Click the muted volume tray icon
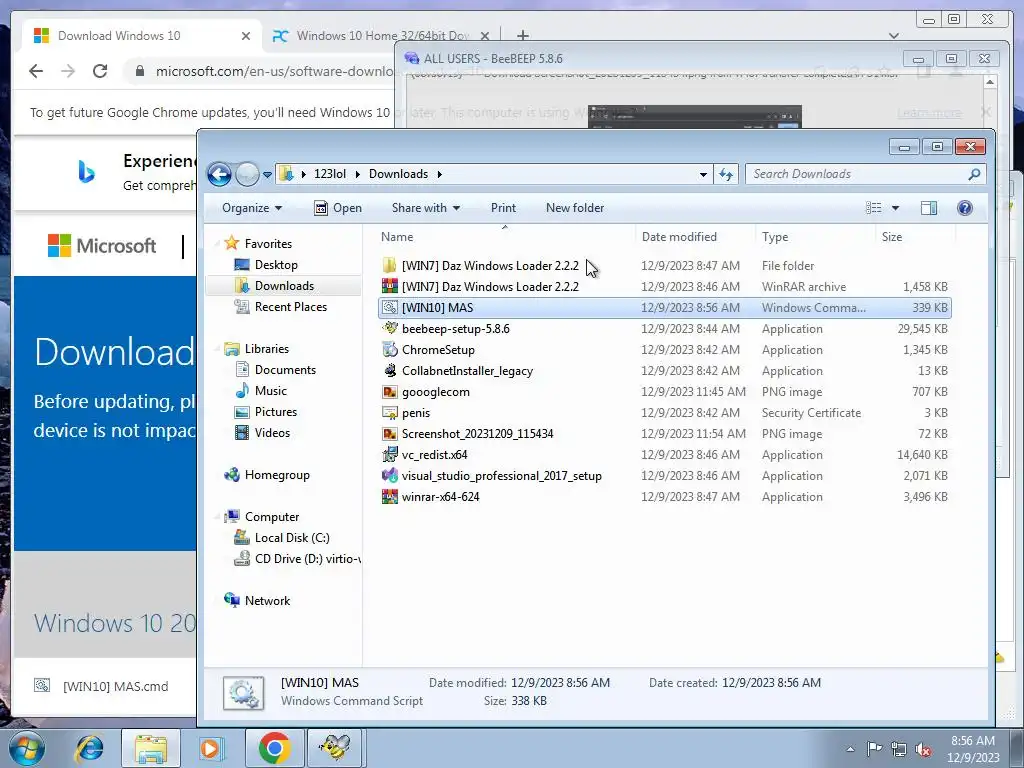 click(923, 749)
